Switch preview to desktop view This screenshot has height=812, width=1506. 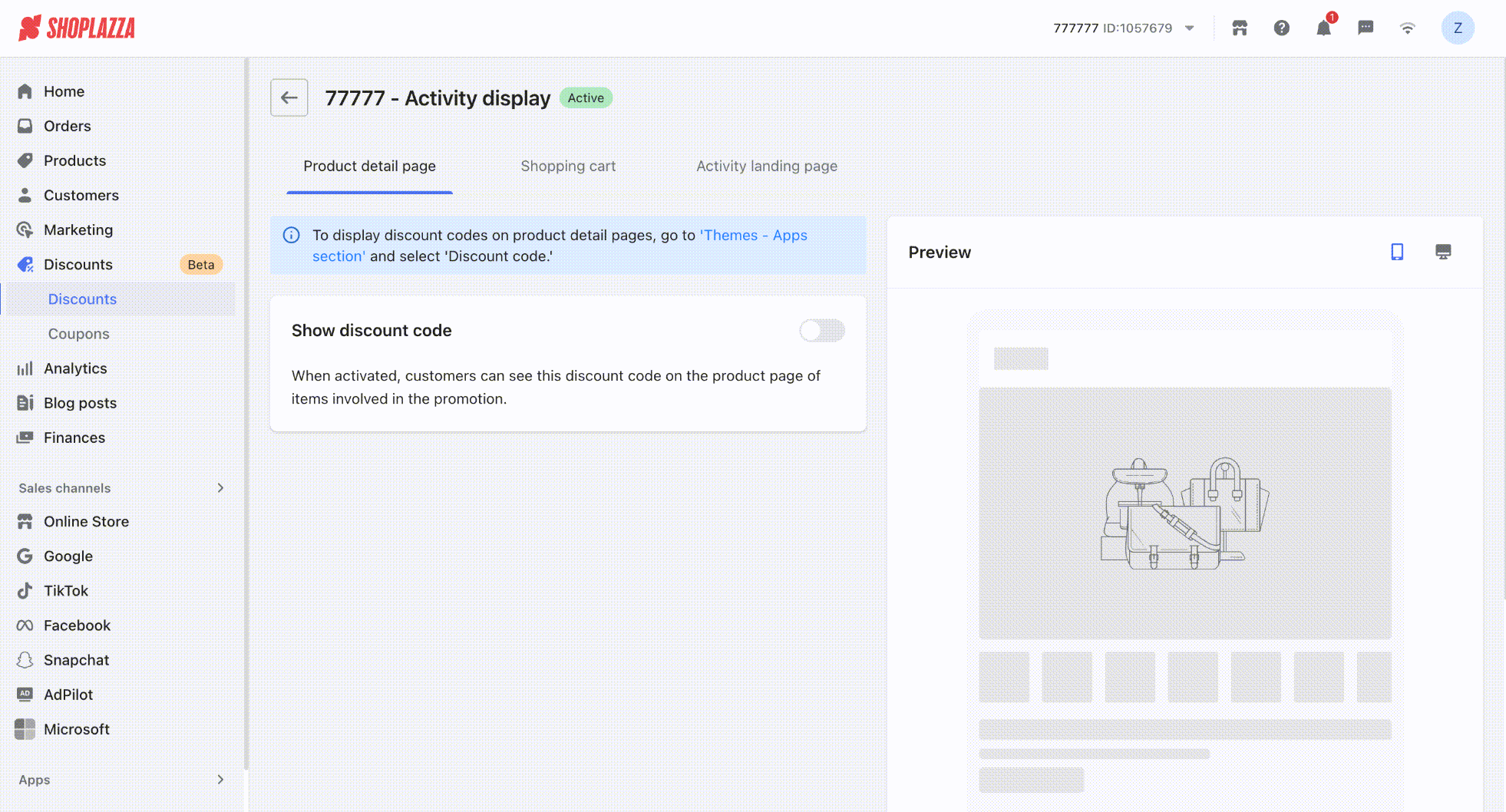point(1443,253)
